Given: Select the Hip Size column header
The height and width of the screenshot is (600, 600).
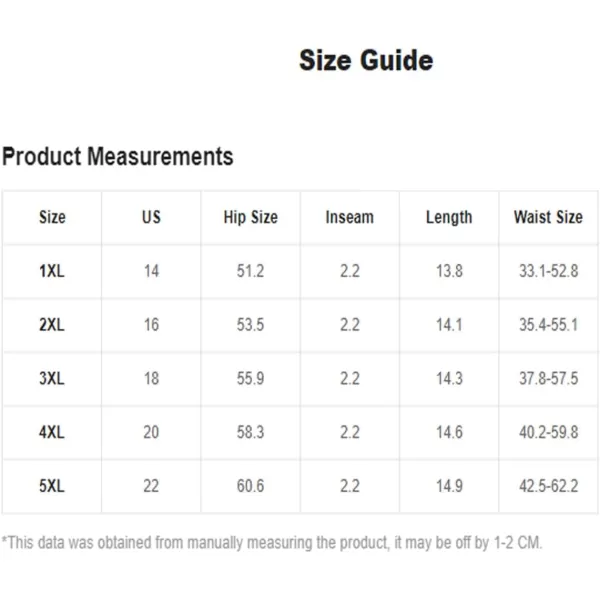Looking at the screenshot, I should [x=250, y=217].
